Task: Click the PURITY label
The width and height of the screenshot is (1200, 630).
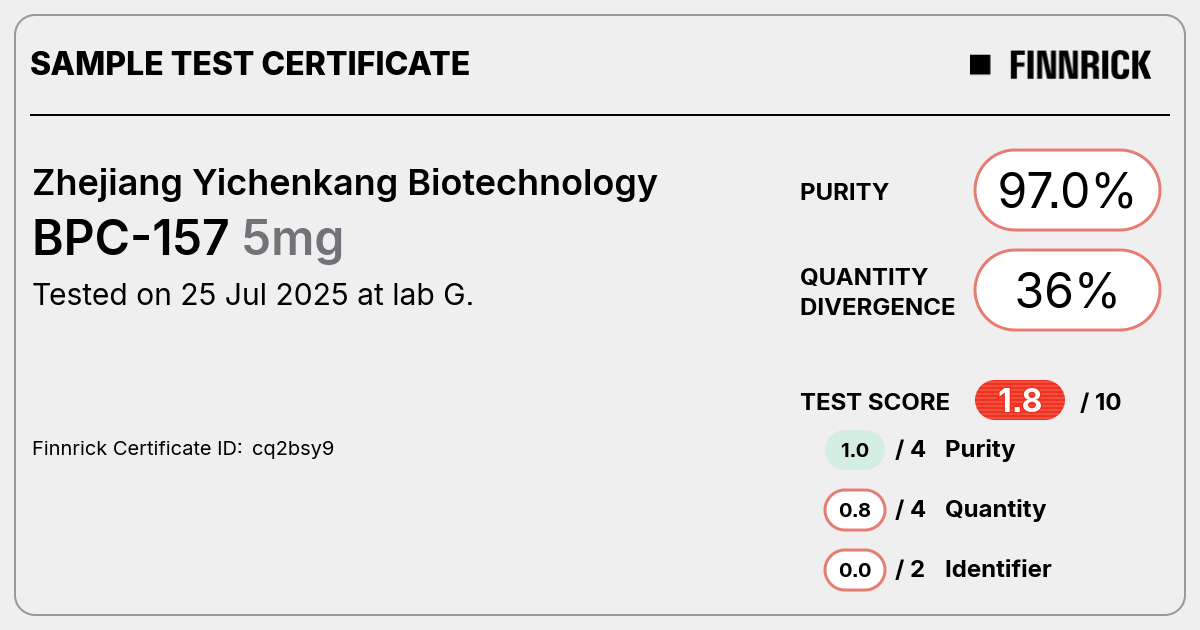Action: pos(844,192)
